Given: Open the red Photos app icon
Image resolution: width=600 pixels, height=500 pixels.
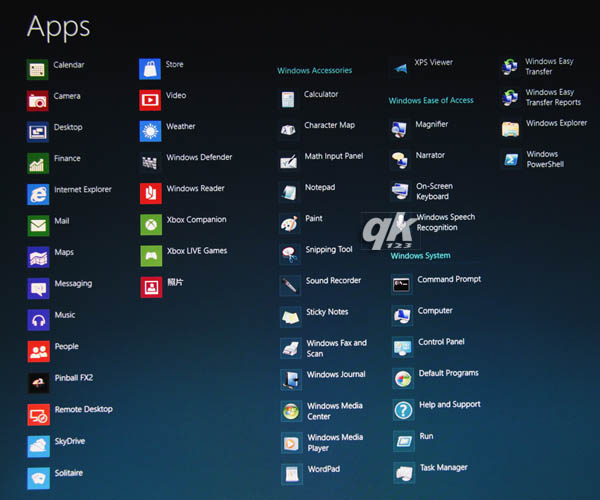Looking at the screenshot, I should coord(151,287).
